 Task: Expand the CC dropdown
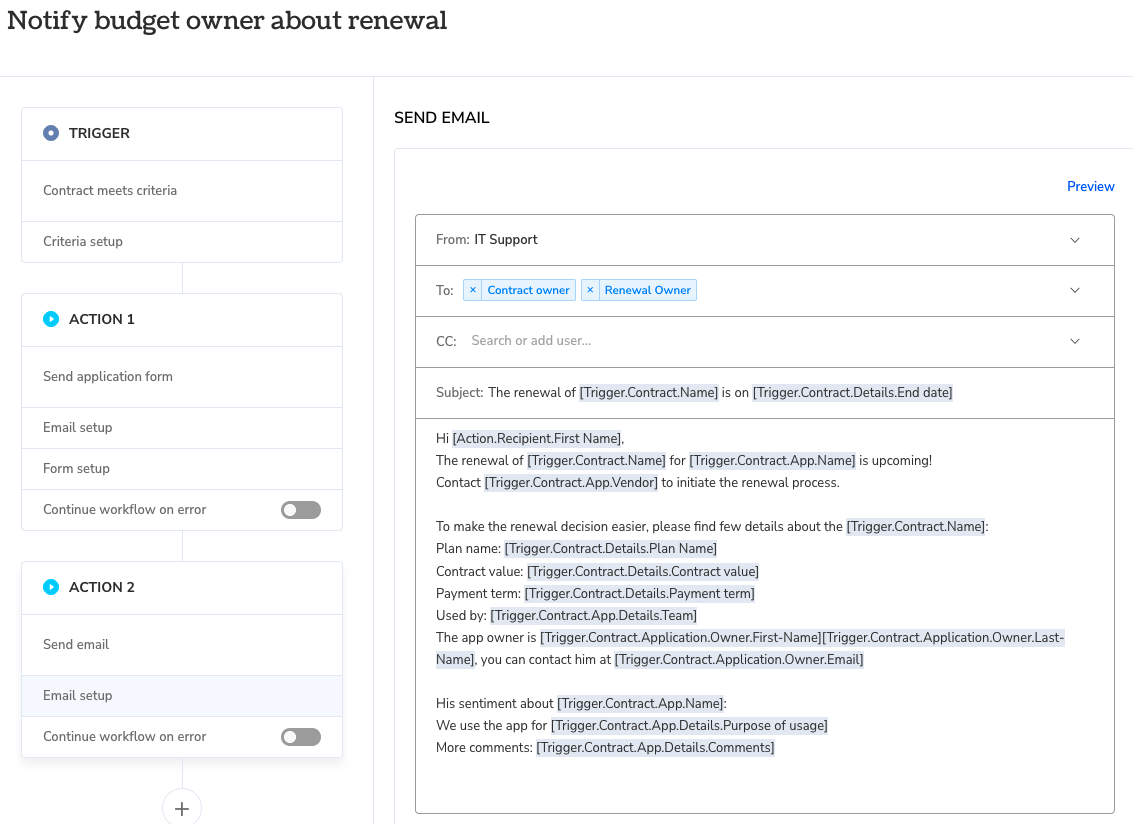tap(1074, 341)
